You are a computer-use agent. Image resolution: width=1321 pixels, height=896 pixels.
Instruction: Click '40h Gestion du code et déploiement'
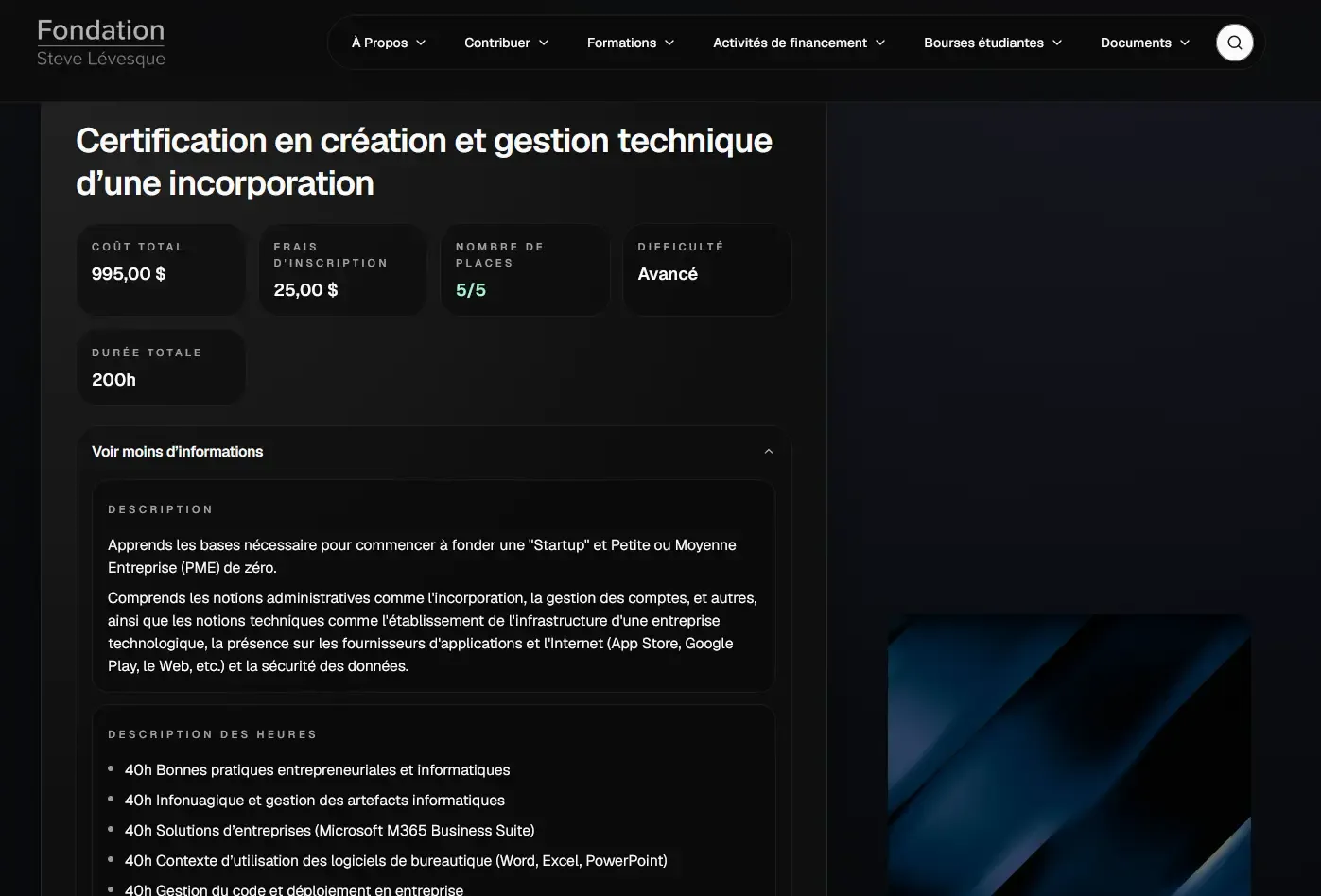pos(294,889)
